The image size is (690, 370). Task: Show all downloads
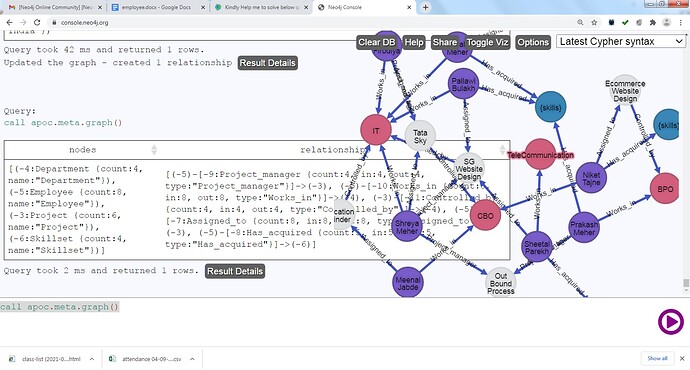pyautogui.click(x=657, y=359)
